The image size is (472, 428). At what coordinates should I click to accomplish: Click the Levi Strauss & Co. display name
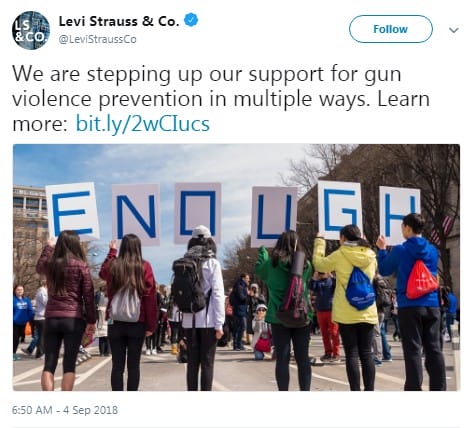click(119, 21)
